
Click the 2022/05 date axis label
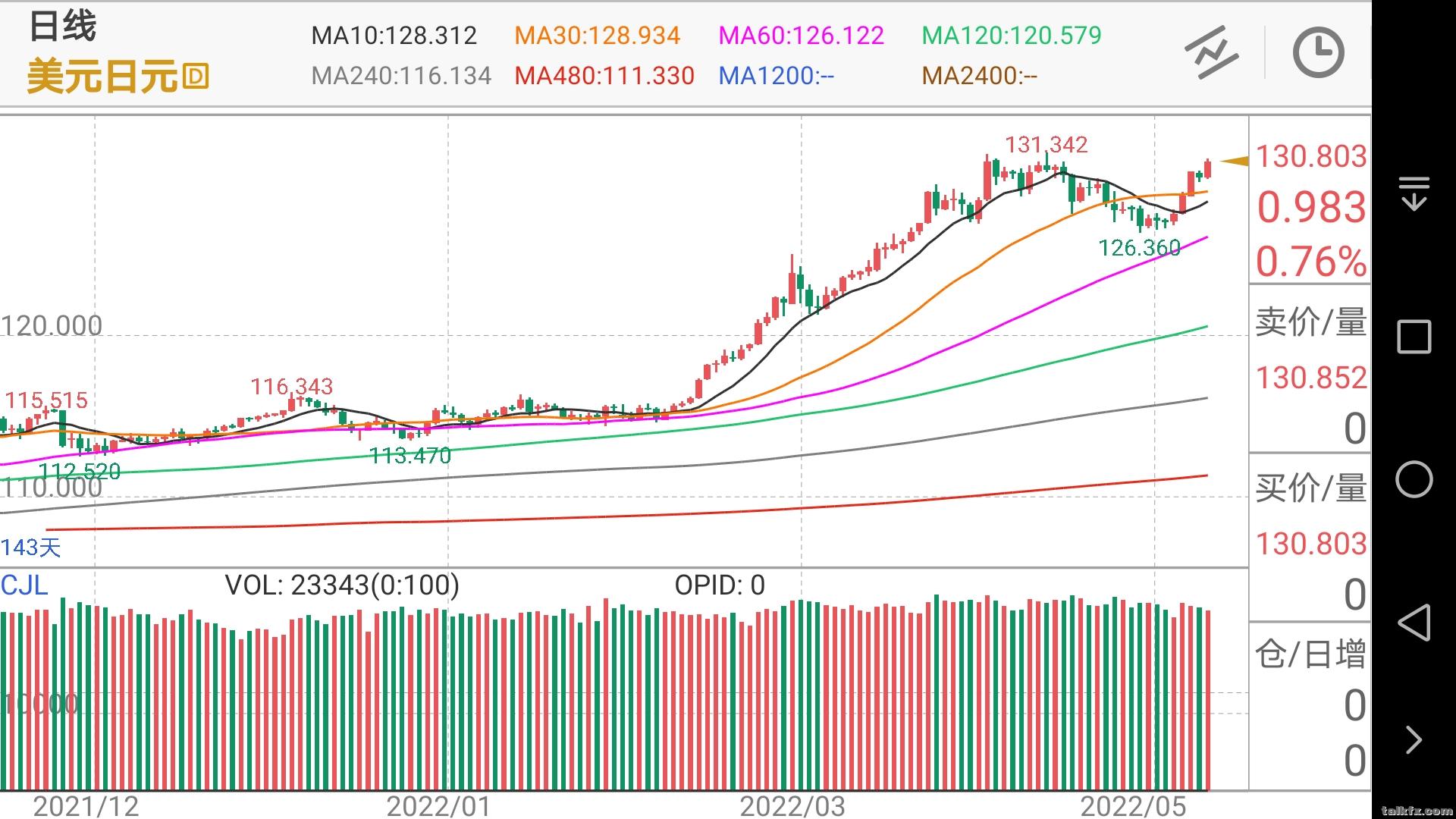tap(1133, 805)
